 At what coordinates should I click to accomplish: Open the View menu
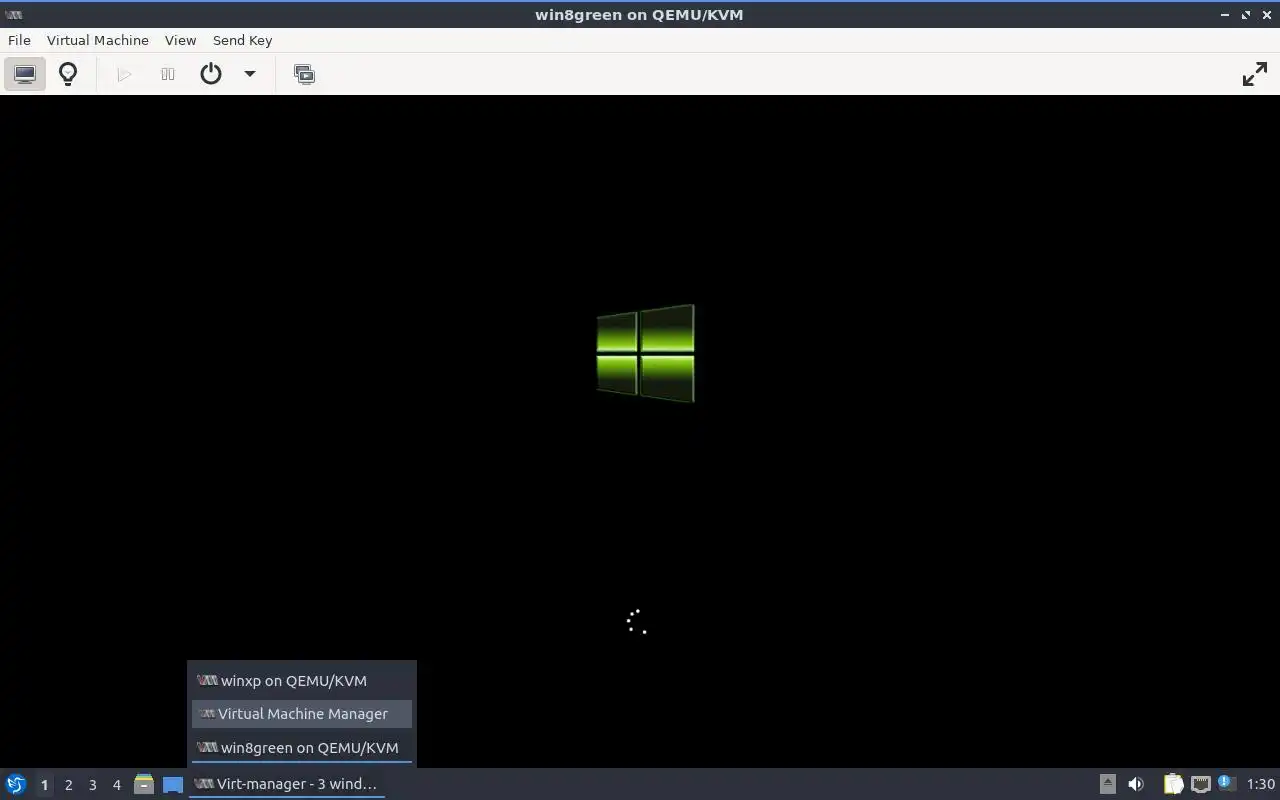tap(180, 40)
